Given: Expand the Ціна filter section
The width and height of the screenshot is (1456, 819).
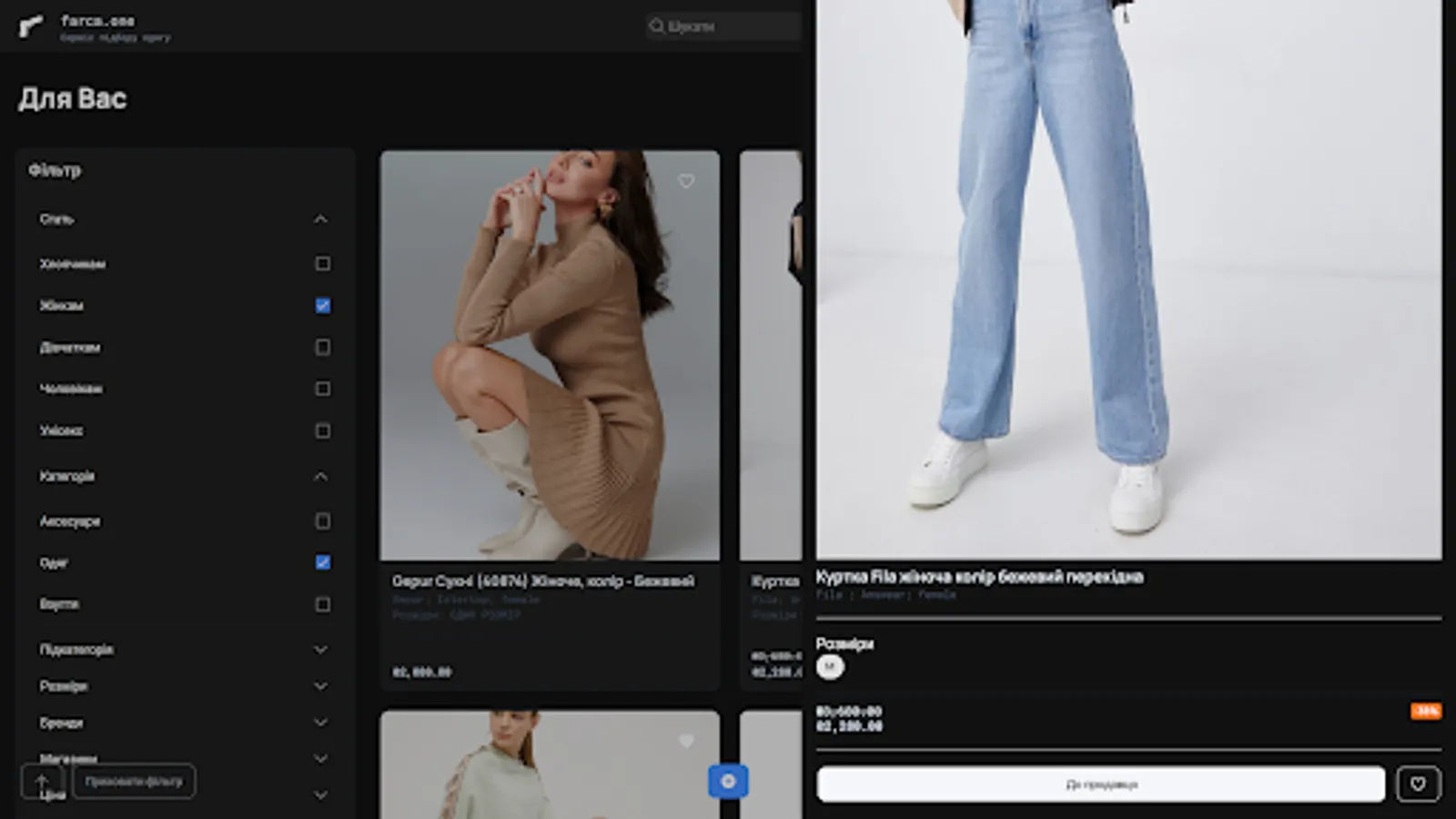Looking at the screenshot, I should [320, 794].
